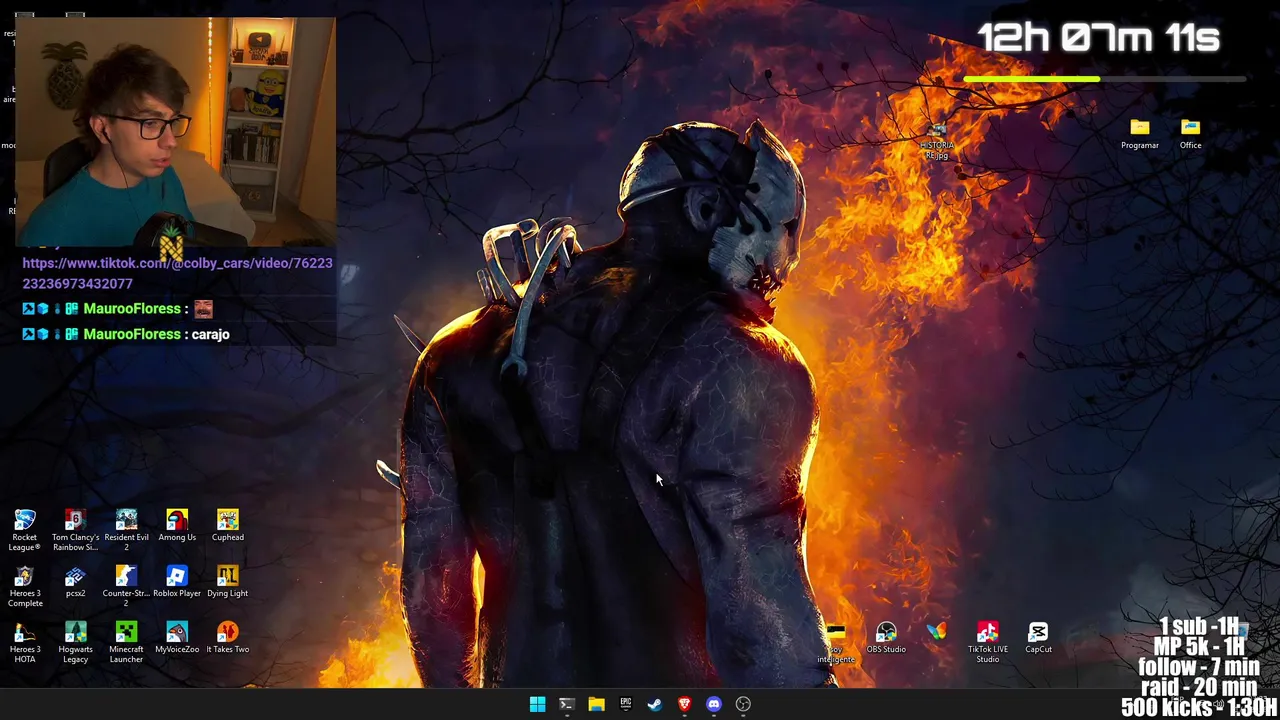Image resolution: width=1280 pixels, height=720 pixels.
Task: Select the Heroes 3 Complete icon
Action: [x=25, y=586]
